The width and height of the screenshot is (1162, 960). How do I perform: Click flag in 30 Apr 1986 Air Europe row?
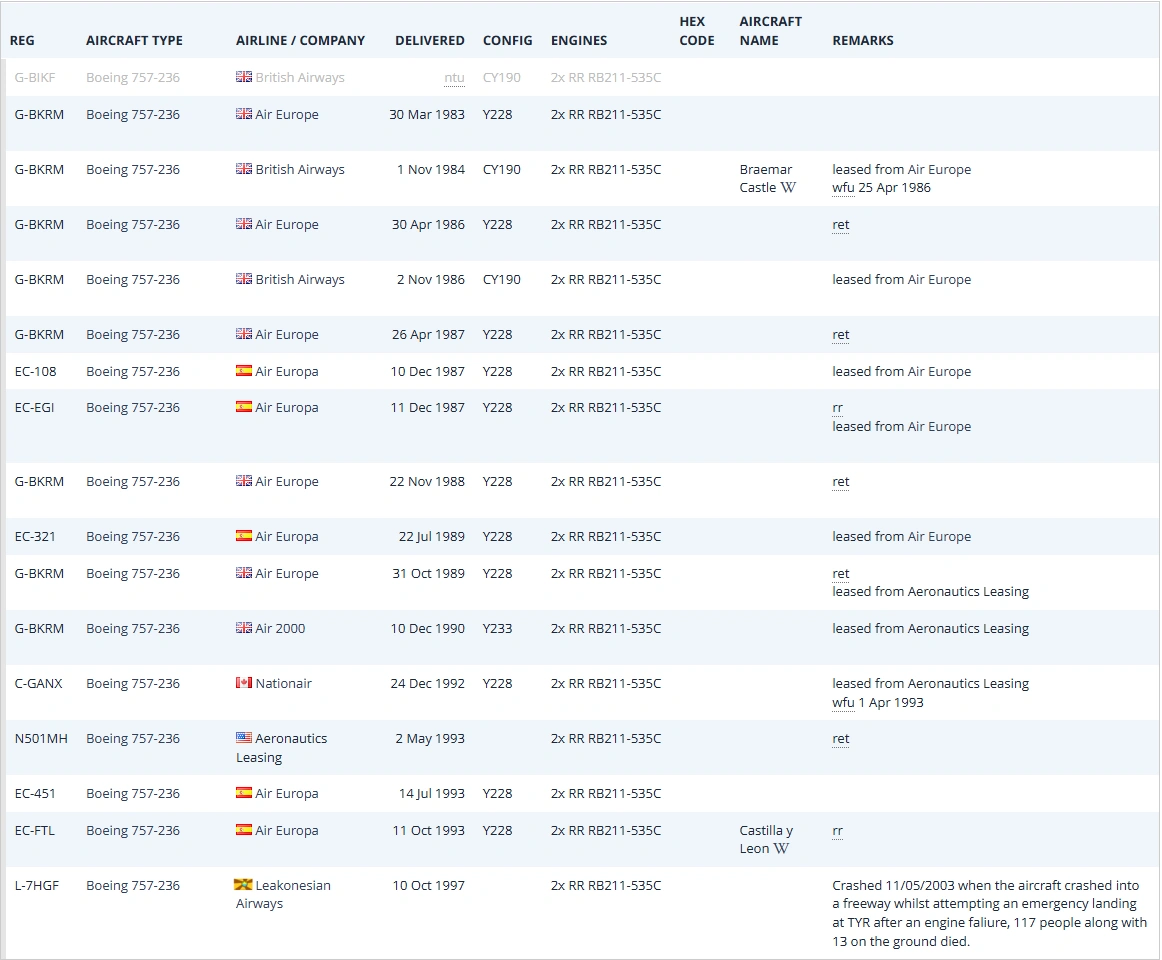(244, 223)
